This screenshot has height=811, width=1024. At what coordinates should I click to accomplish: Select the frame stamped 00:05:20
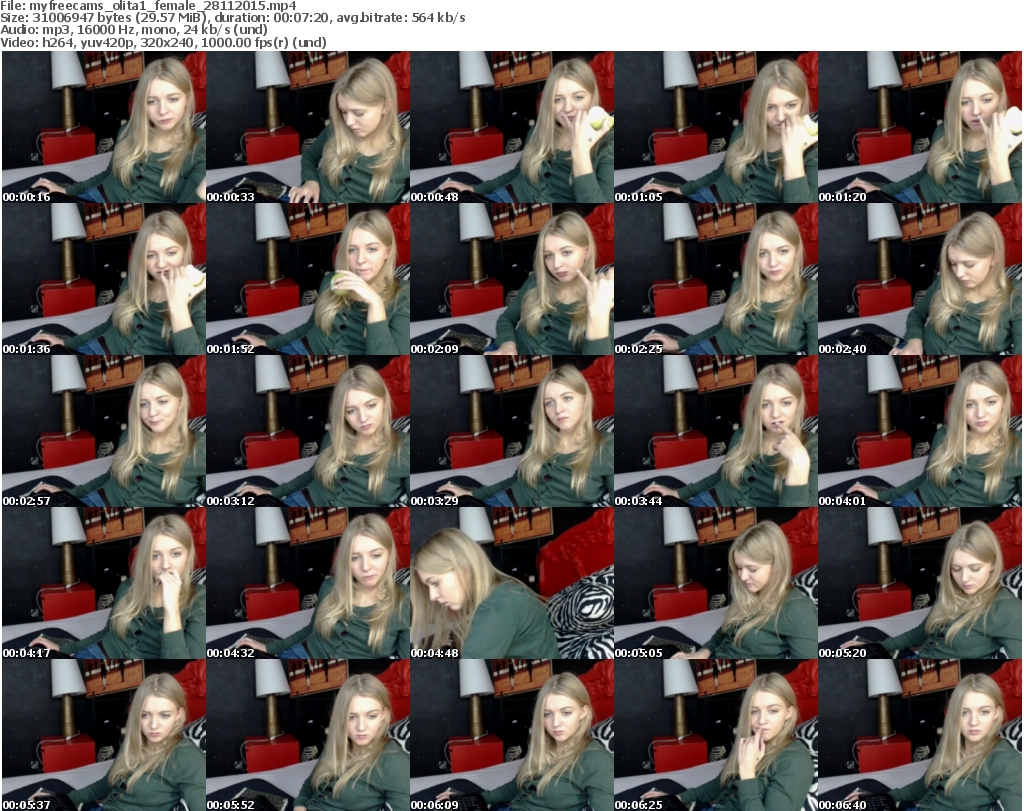[x=920, y=583]
